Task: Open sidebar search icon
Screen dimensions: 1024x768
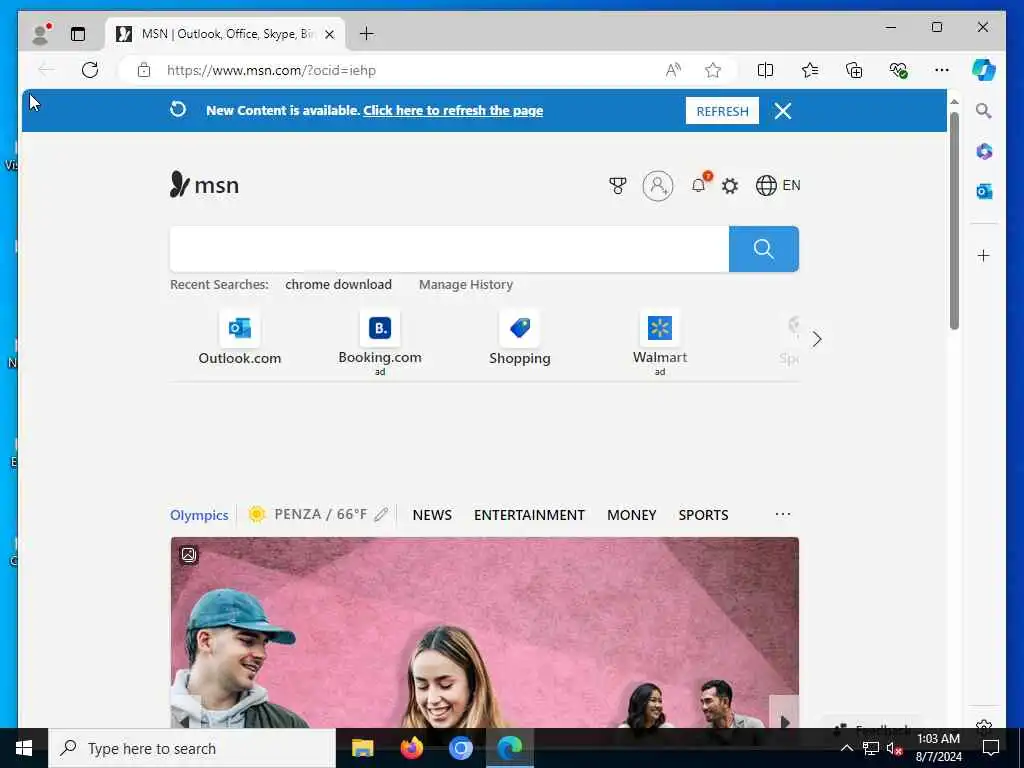Action: pyautogui.click(x=984, y=111)
